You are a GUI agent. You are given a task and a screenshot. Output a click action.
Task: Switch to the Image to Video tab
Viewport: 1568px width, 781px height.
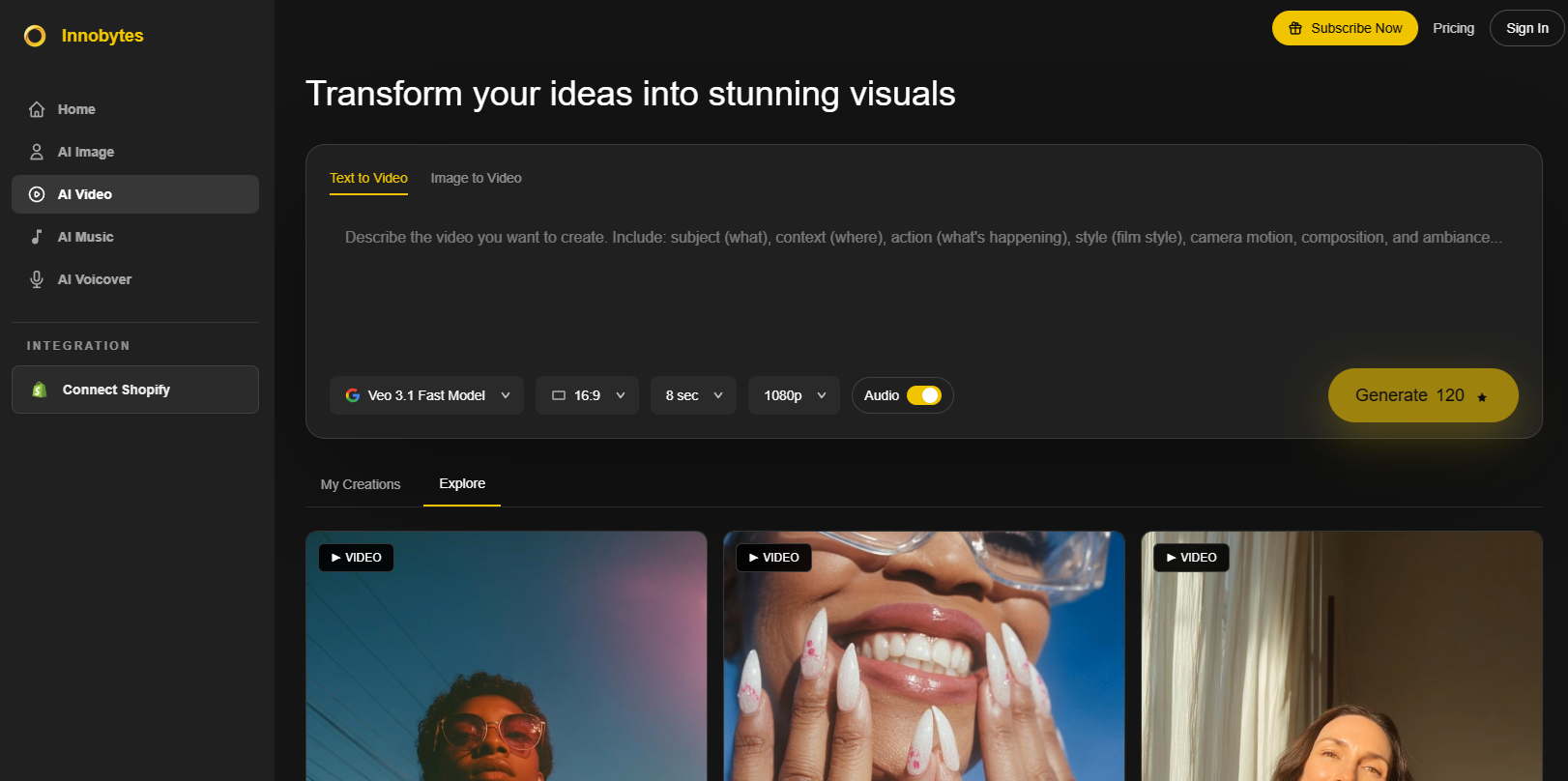476,179
